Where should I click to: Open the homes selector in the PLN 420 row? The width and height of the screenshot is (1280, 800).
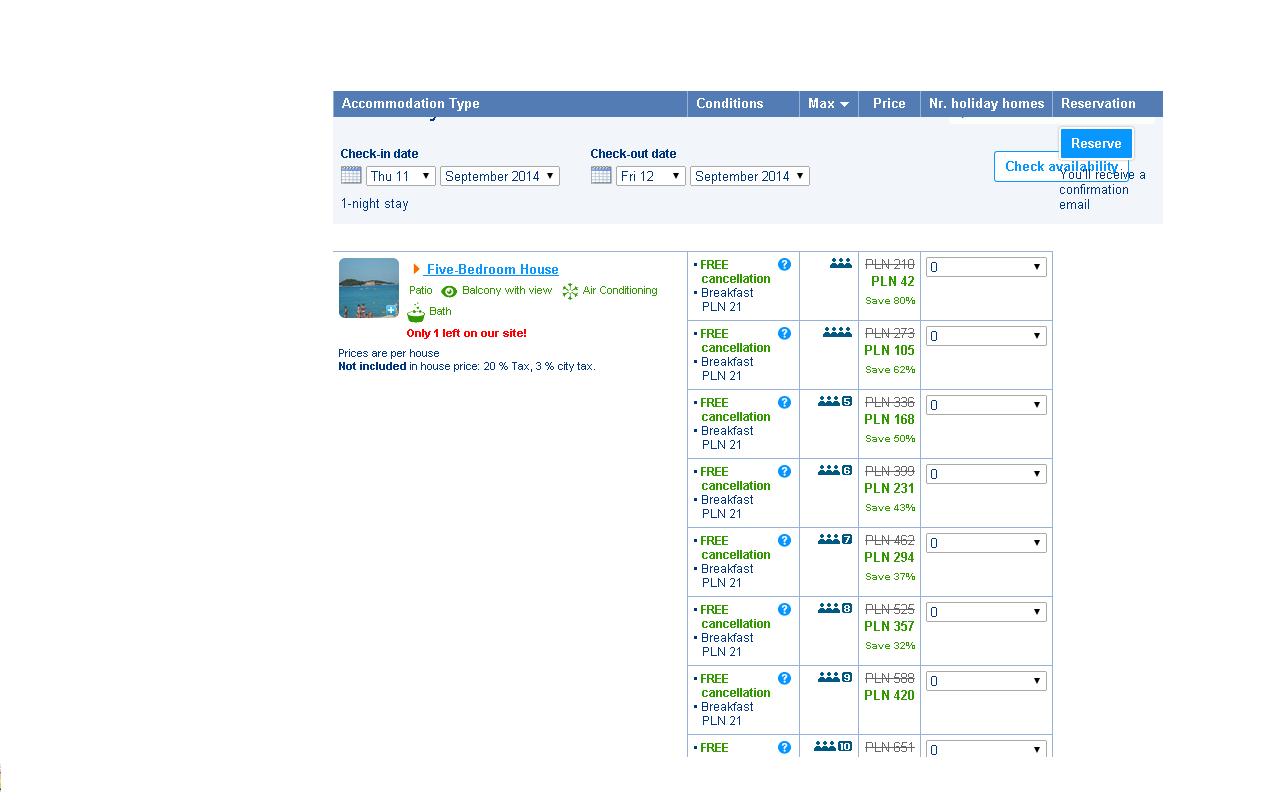[x=986, y=681]
